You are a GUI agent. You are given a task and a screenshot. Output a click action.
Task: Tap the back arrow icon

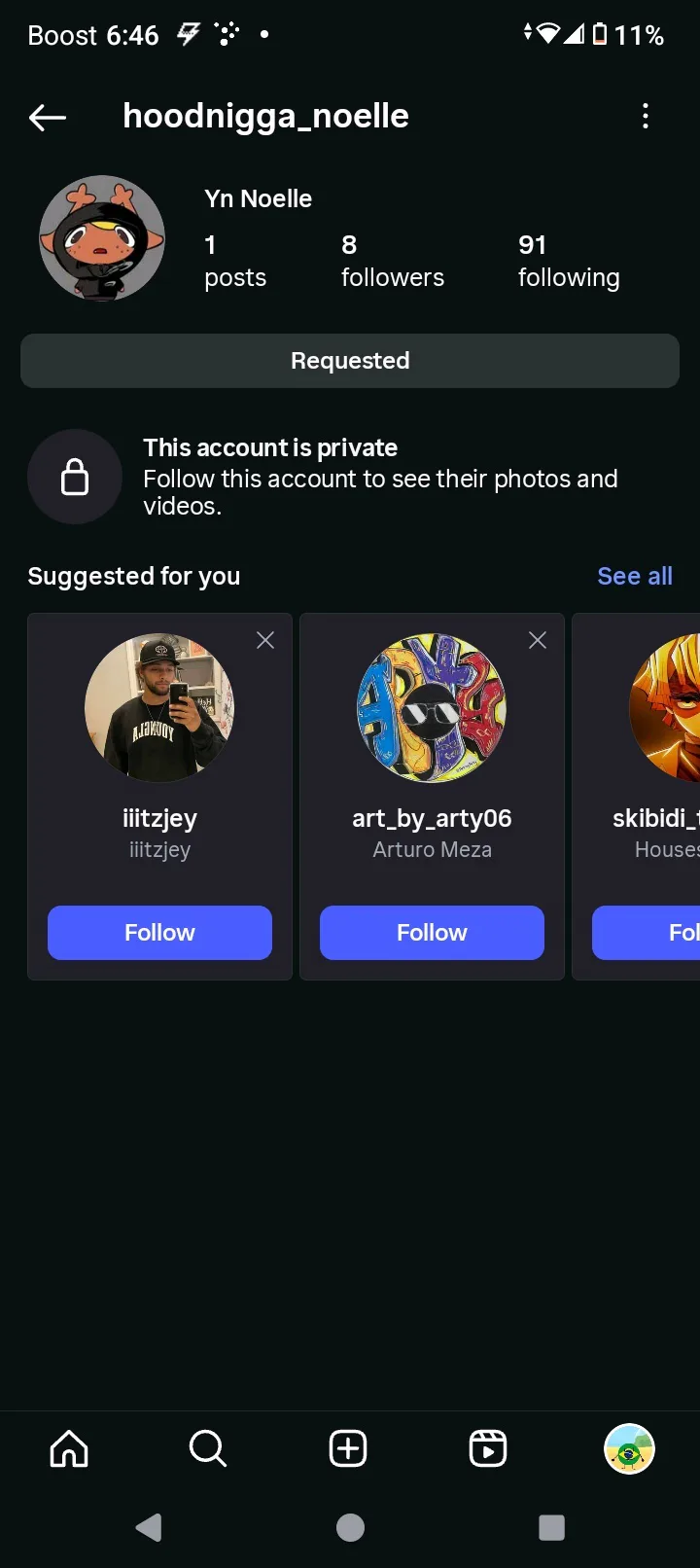(47, 118)
